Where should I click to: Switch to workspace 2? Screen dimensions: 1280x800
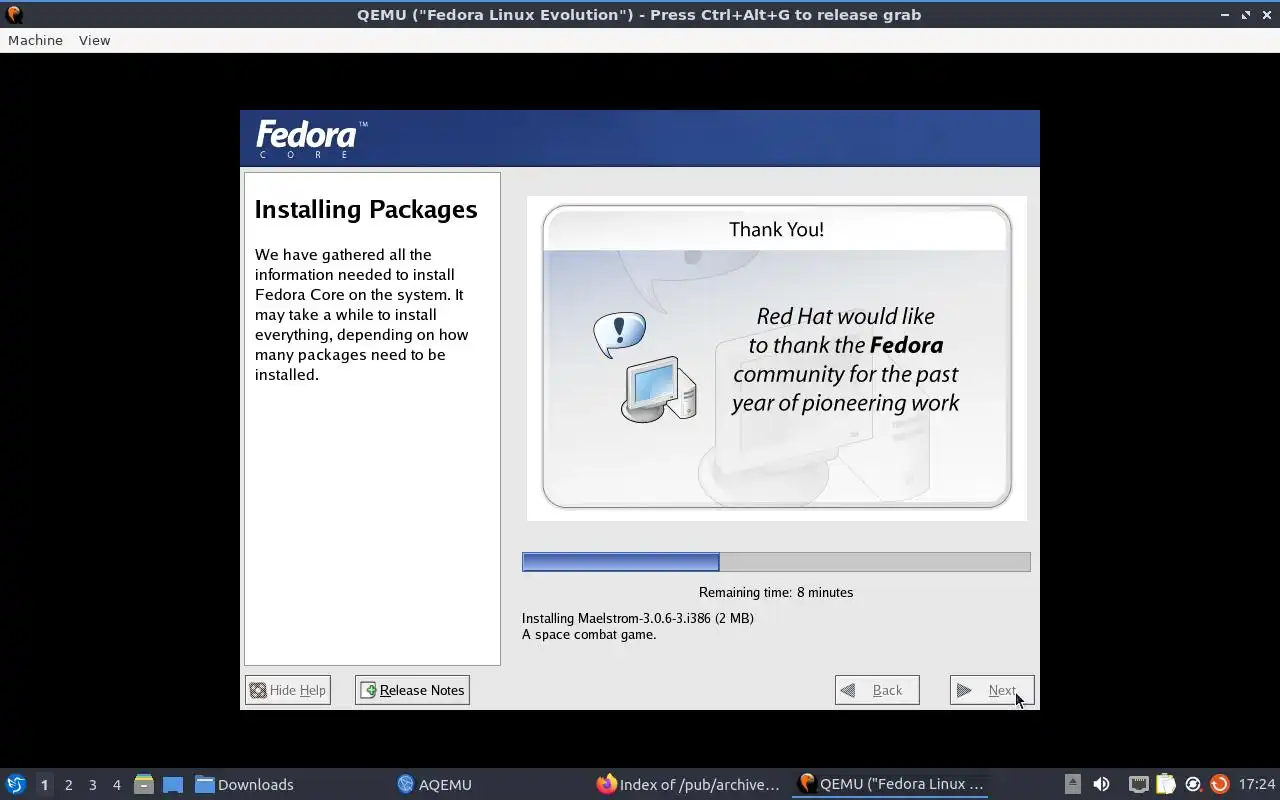(68, 785)
